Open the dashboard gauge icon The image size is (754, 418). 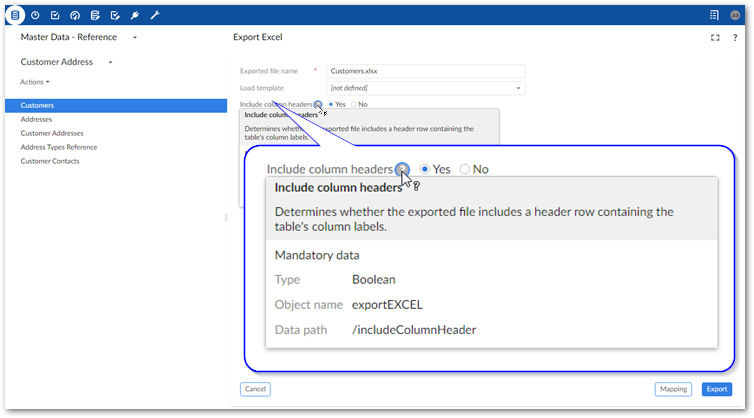[x=75, y=15]
